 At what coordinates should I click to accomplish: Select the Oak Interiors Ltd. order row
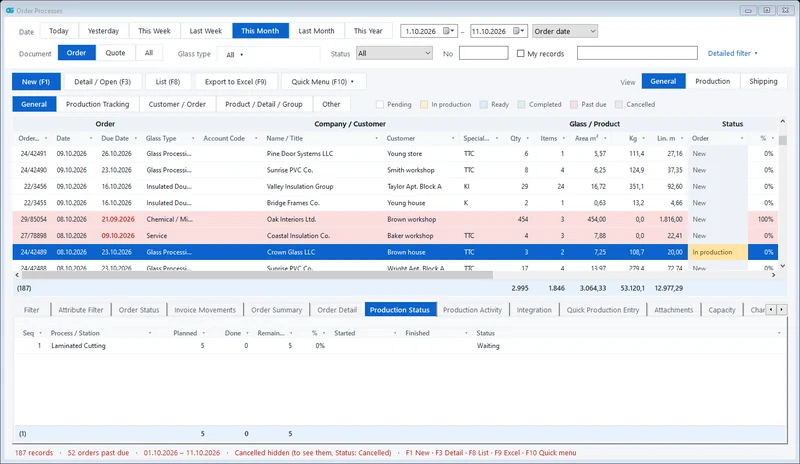click(395, 219)
